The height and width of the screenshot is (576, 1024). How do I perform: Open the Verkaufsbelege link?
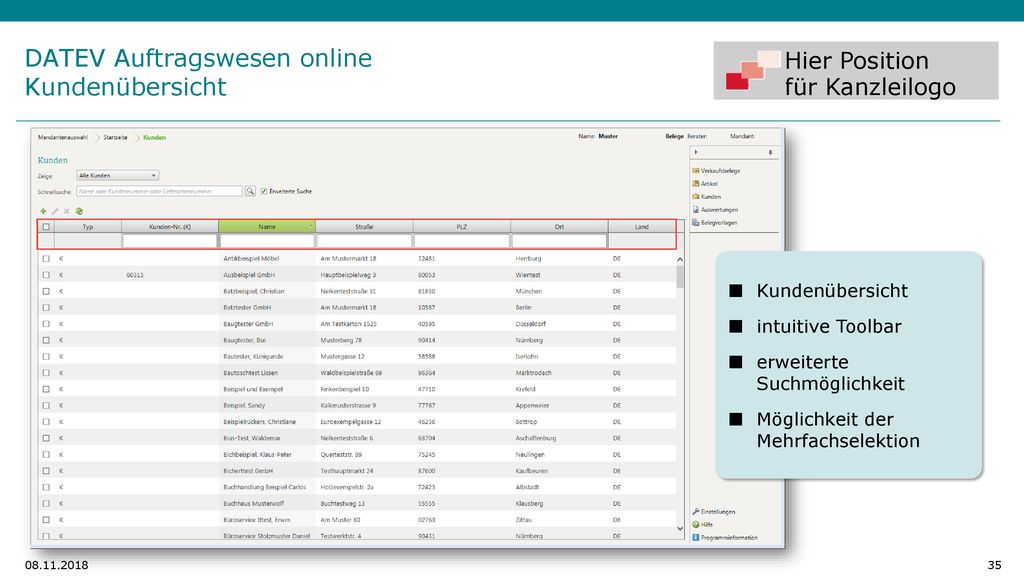pyautogui.click(x=720, y=170)
